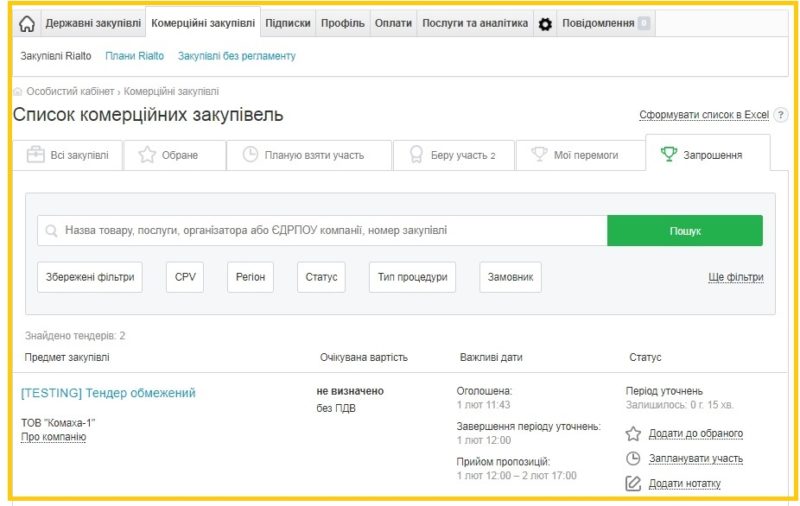
Task: Expand the CPV filter
Action: click(185, 277)
